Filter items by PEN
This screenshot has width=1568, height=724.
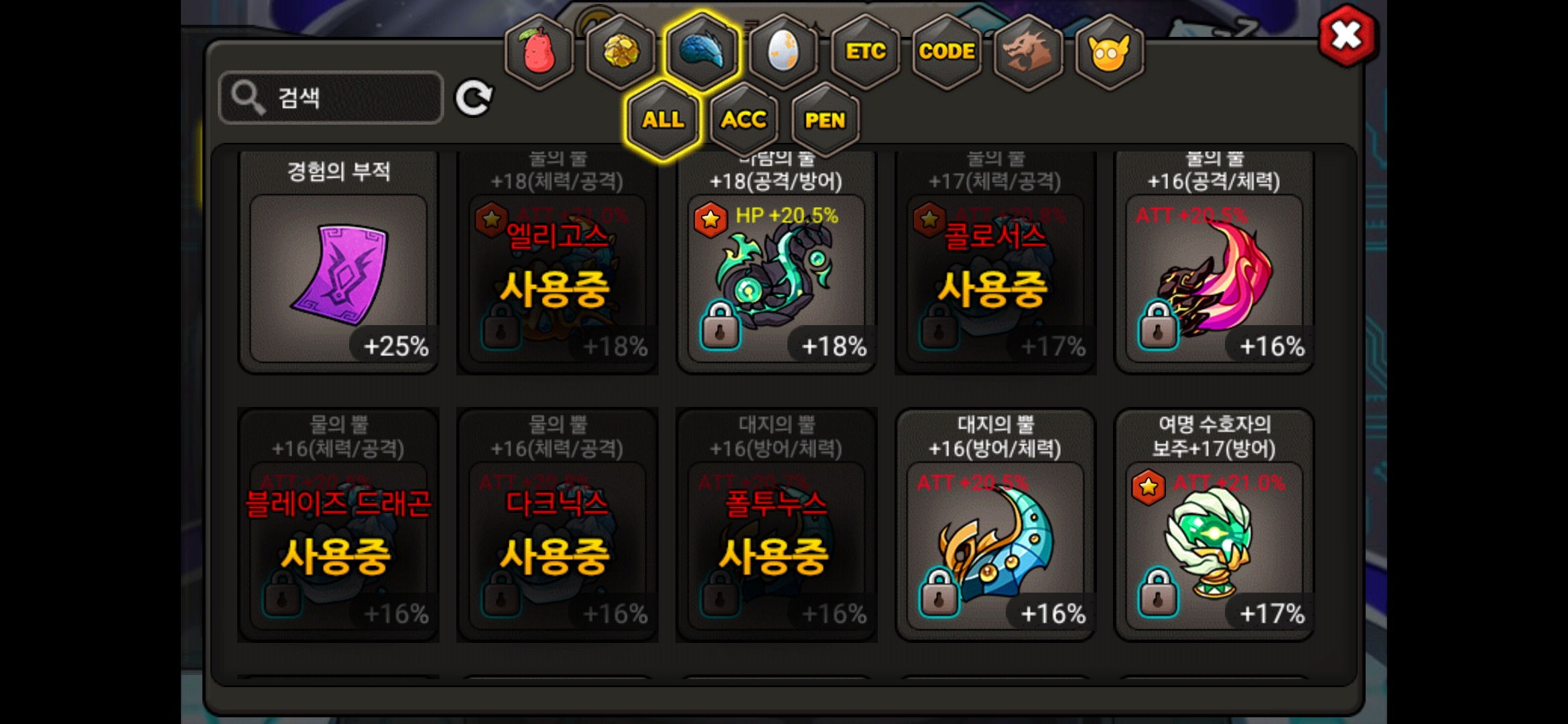tap(825, 121)
